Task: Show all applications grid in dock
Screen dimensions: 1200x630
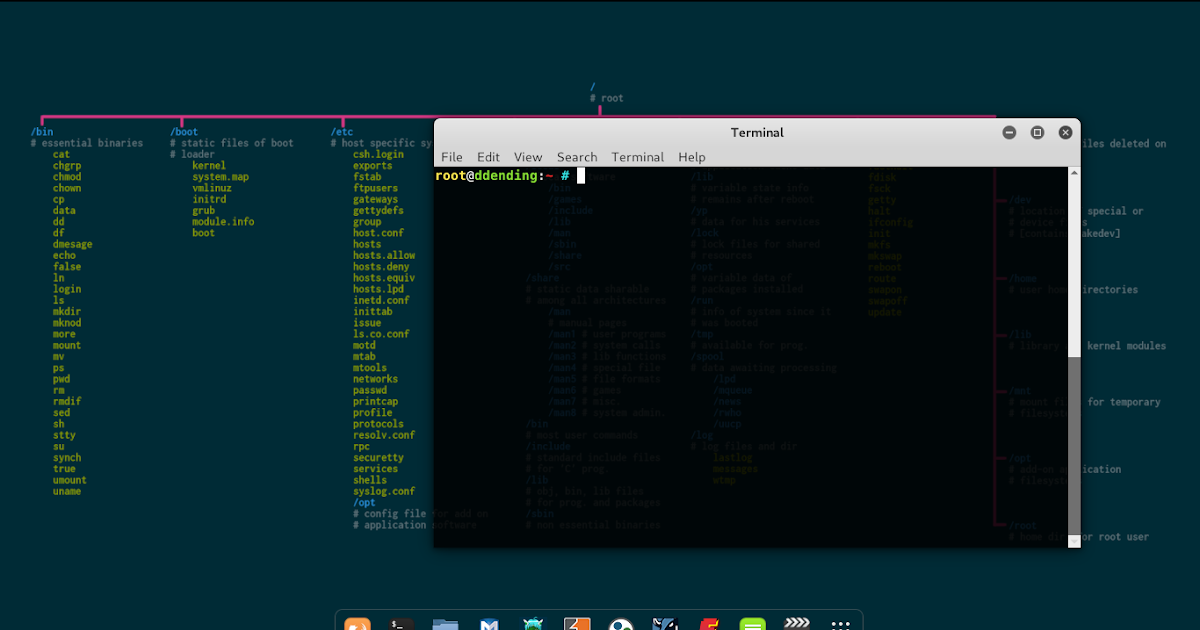Action: 841,625
